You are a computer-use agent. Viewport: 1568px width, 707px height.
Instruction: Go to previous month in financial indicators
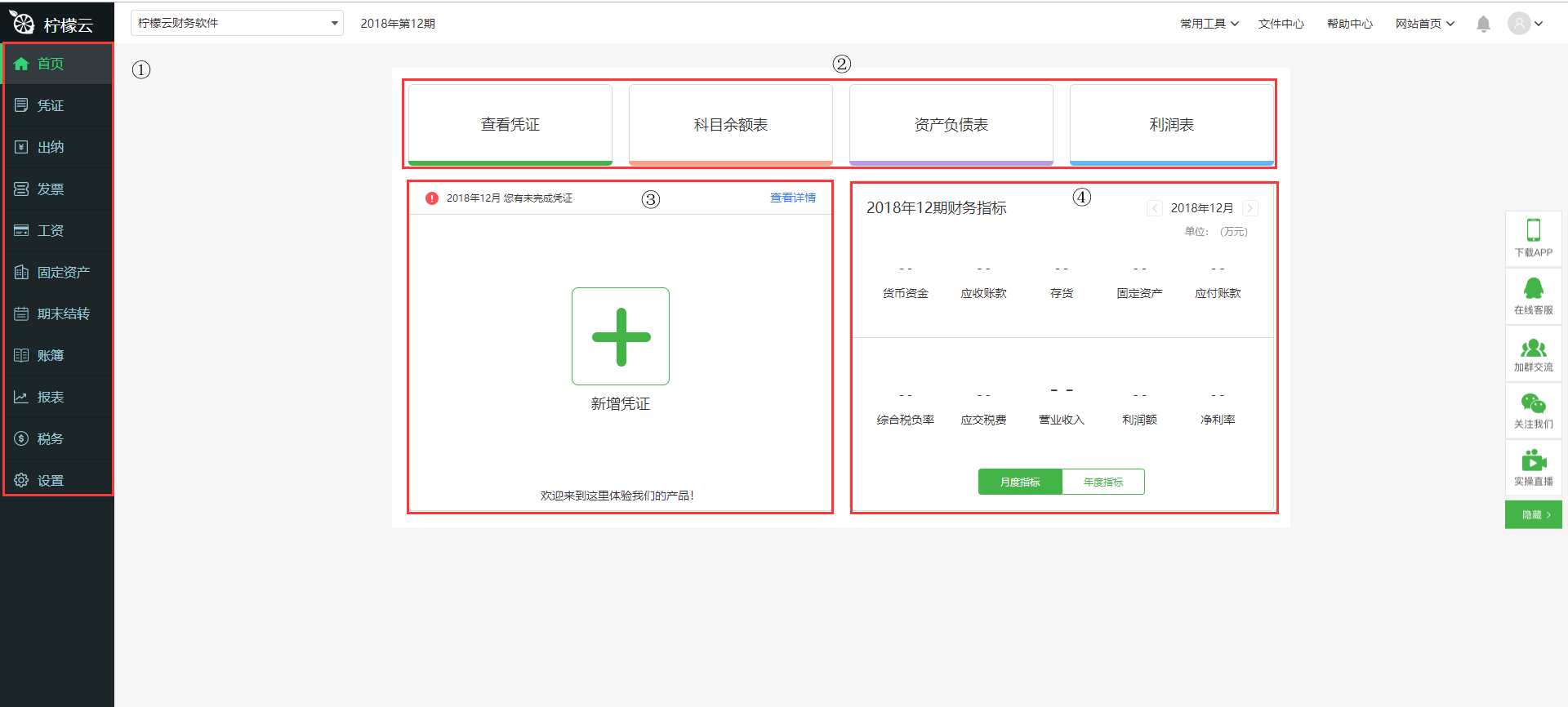1155,208
